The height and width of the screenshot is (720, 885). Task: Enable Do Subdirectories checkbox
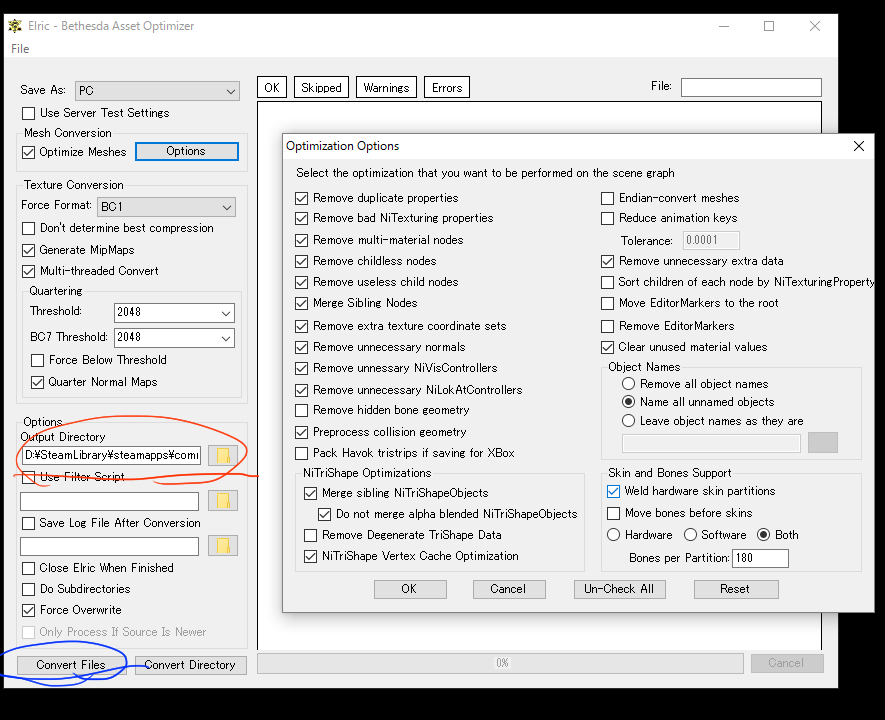[x=29, y=590]
